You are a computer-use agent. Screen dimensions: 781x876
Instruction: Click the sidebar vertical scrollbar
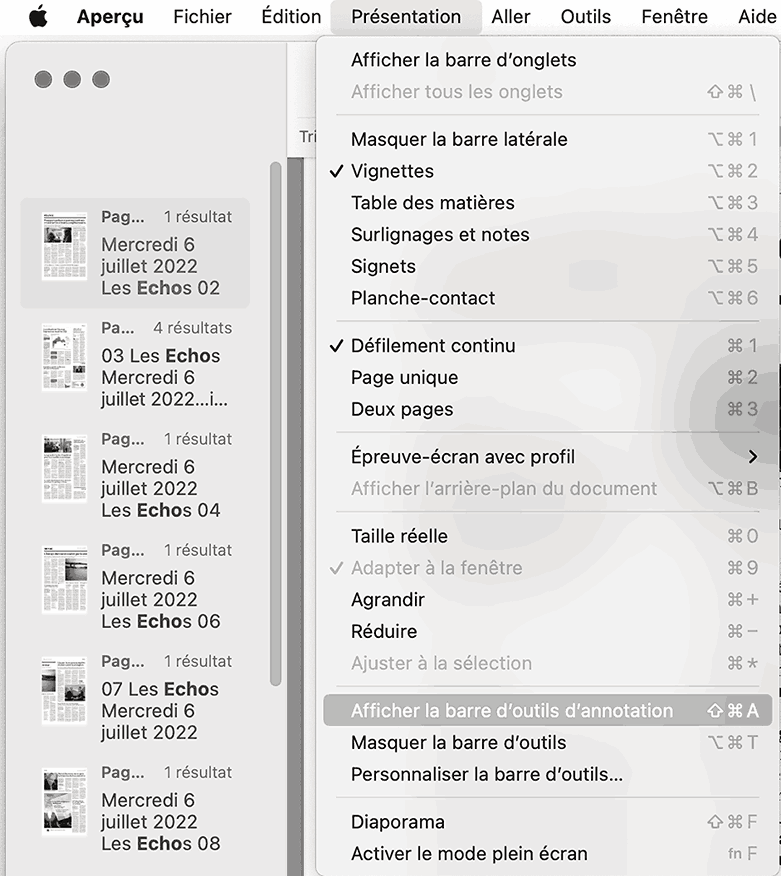[x=275, y=423]
